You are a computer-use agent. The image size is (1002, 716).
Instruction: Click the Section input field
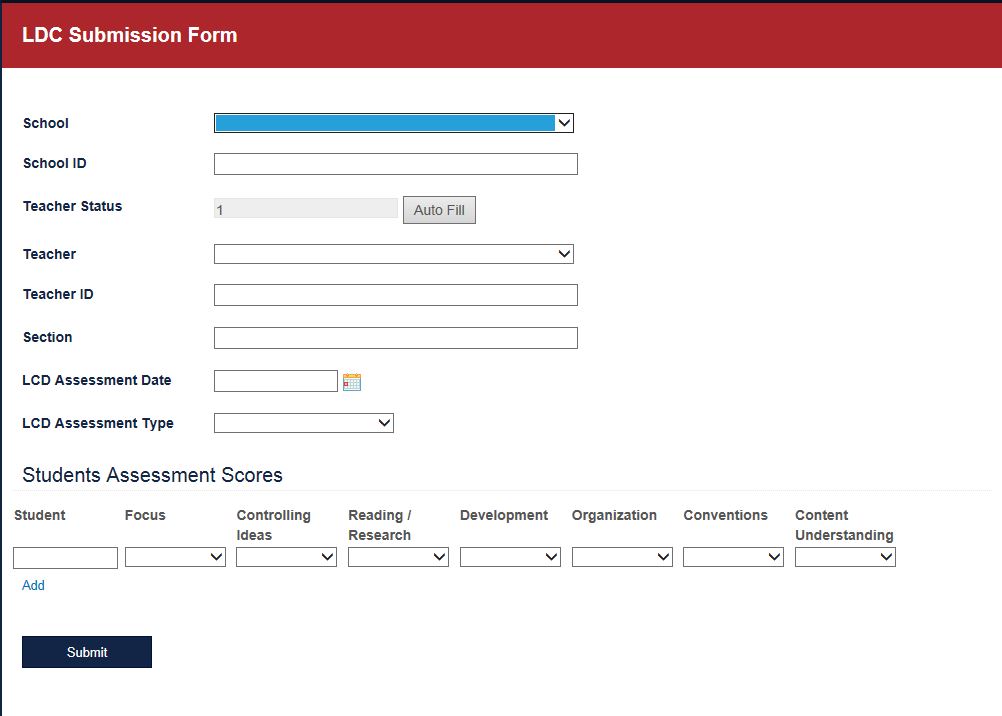395,337
